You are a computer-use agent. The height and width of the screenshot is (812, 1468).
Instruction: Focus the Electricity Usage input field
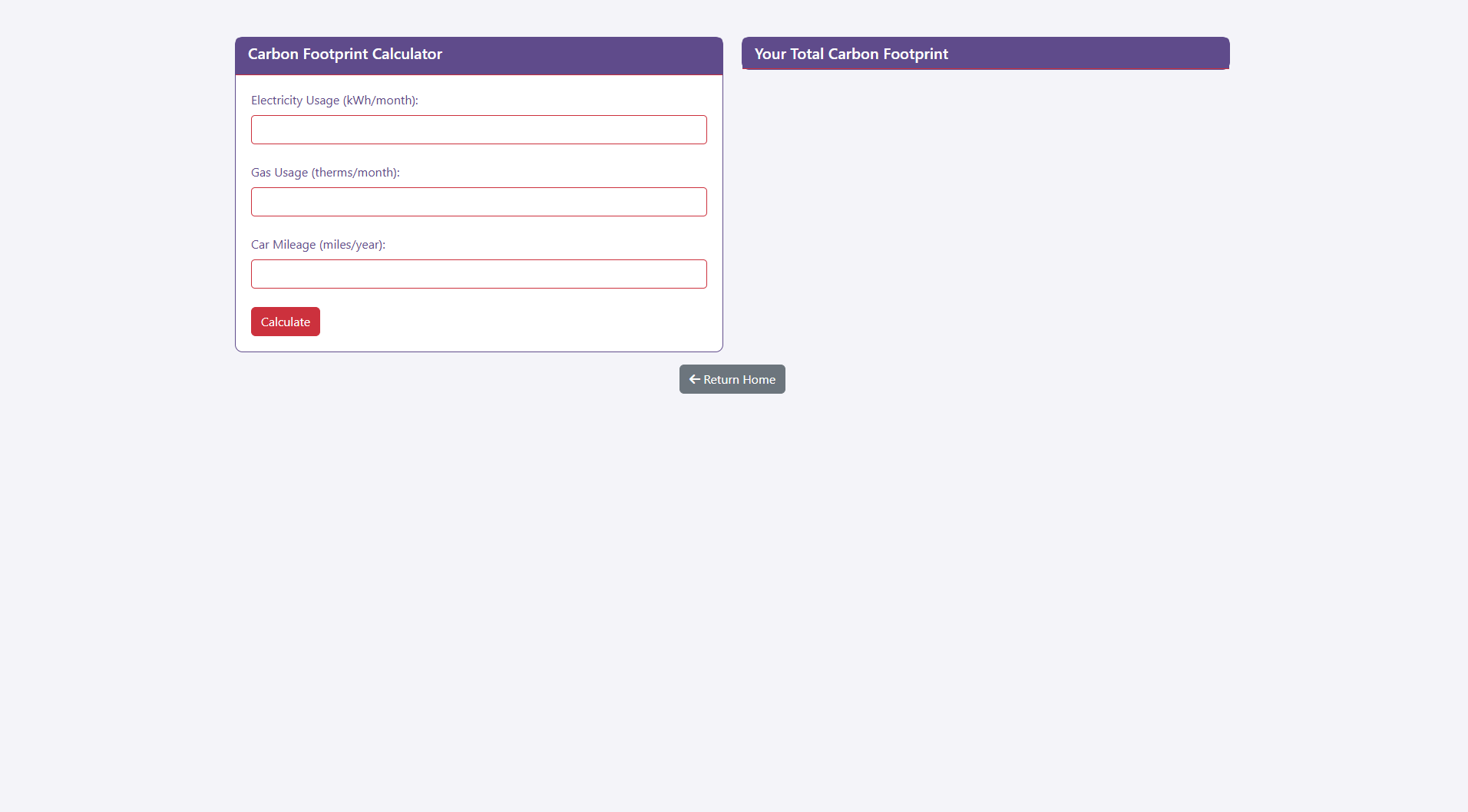click(478, 130)
